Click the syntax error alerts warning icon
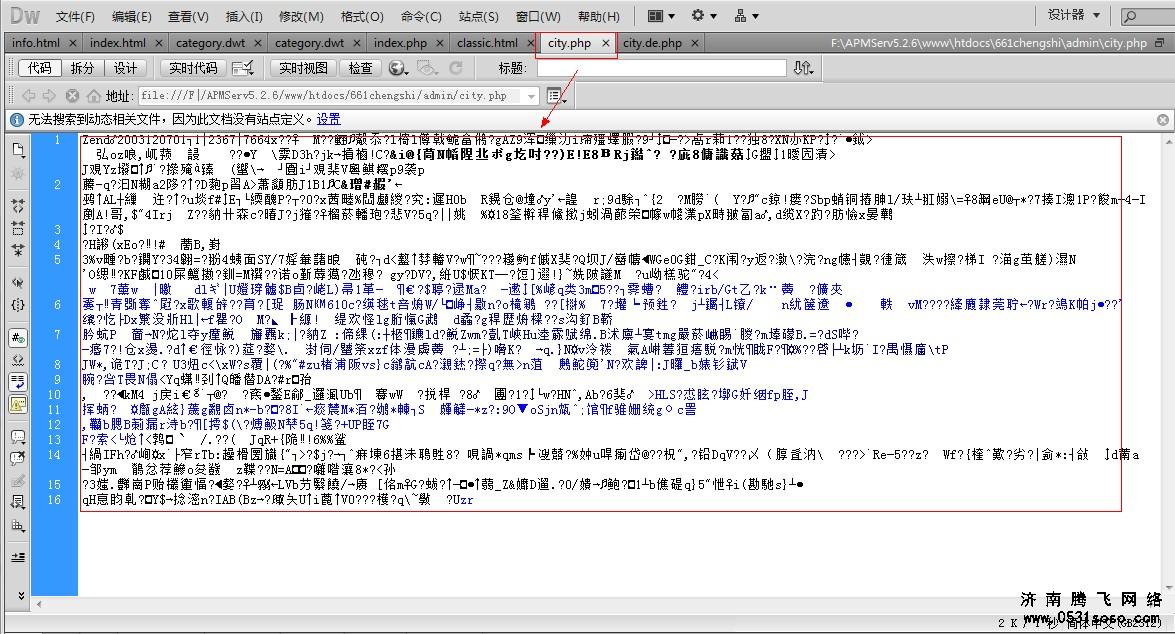The width and height of the screenshot is (1175, 634). click(17, 404)
